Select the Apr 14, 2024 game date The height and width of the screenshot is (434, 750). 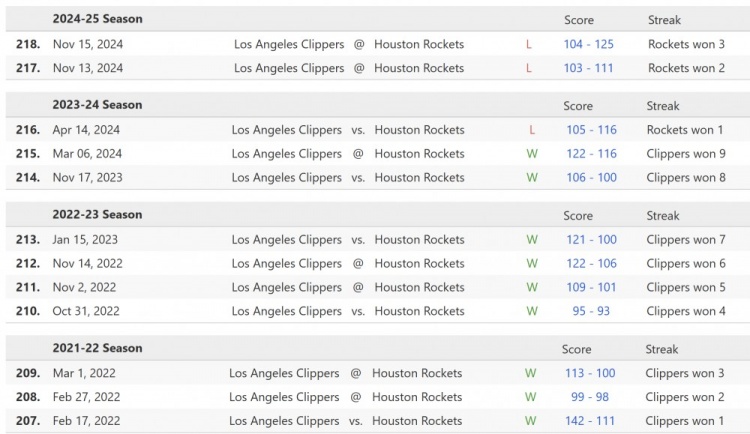coord(86,130)
